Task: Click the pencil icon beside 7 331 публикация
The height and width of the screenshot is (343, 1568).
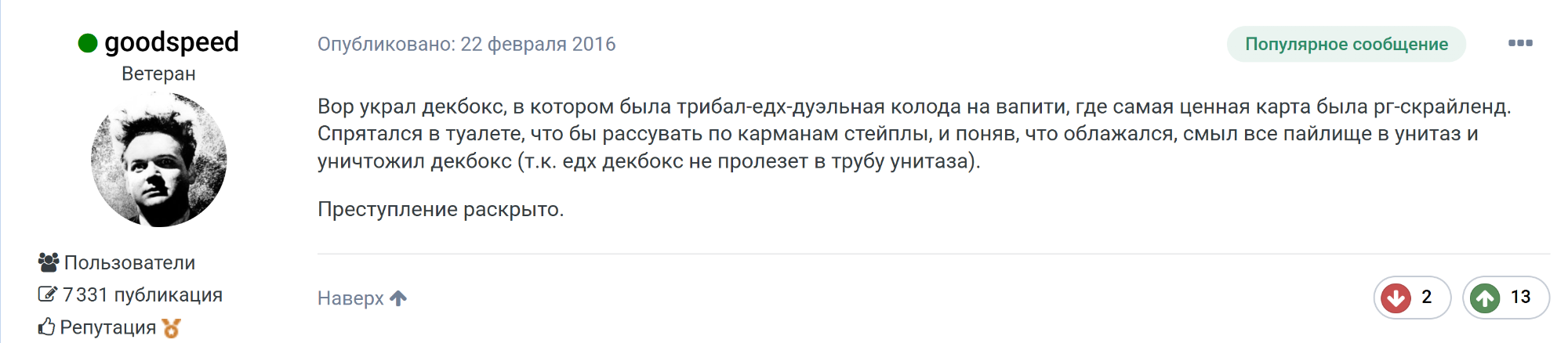Action: click(x=47, y=294)
